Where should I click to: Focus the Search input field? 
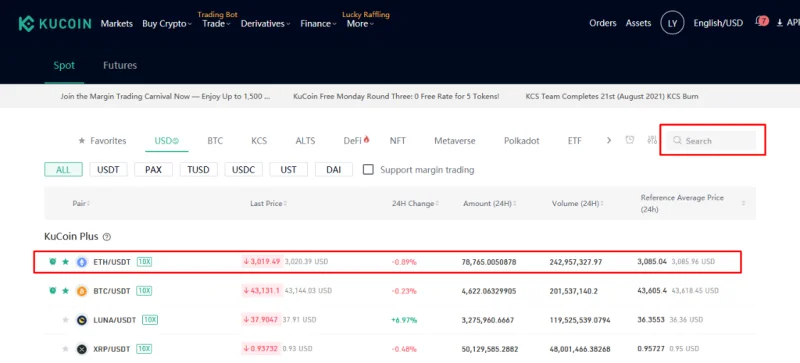tap(711, 140)
